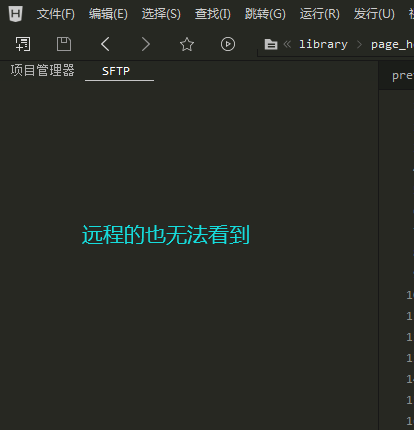Open the 编辑(E) menu
414x430 pixels.
pos(108,14)
